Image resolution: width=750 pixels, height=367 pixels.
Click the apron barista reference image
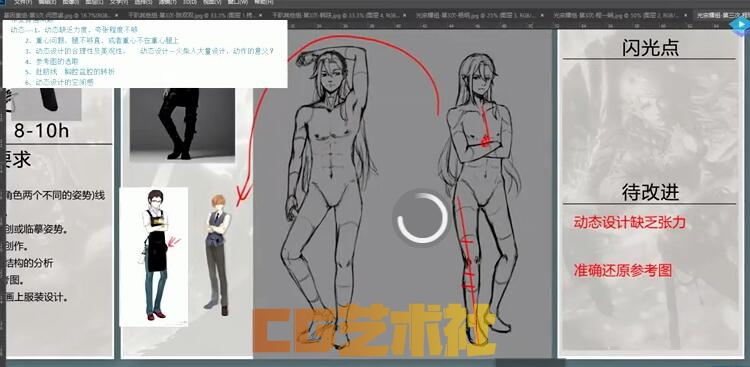click(x=154, y=256)
